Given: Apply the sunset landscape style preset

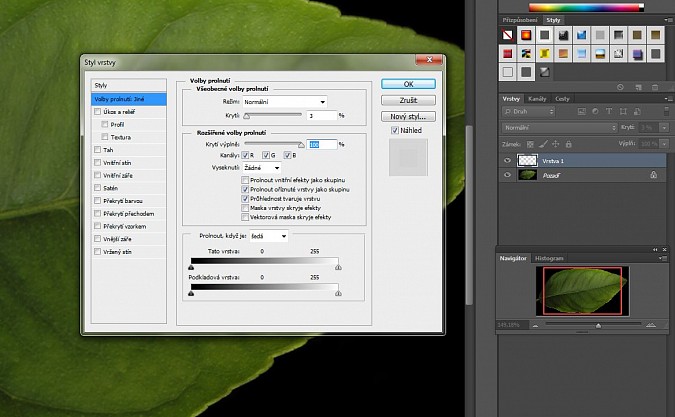Looking at the screenshot, I should (x=600, y=54).
